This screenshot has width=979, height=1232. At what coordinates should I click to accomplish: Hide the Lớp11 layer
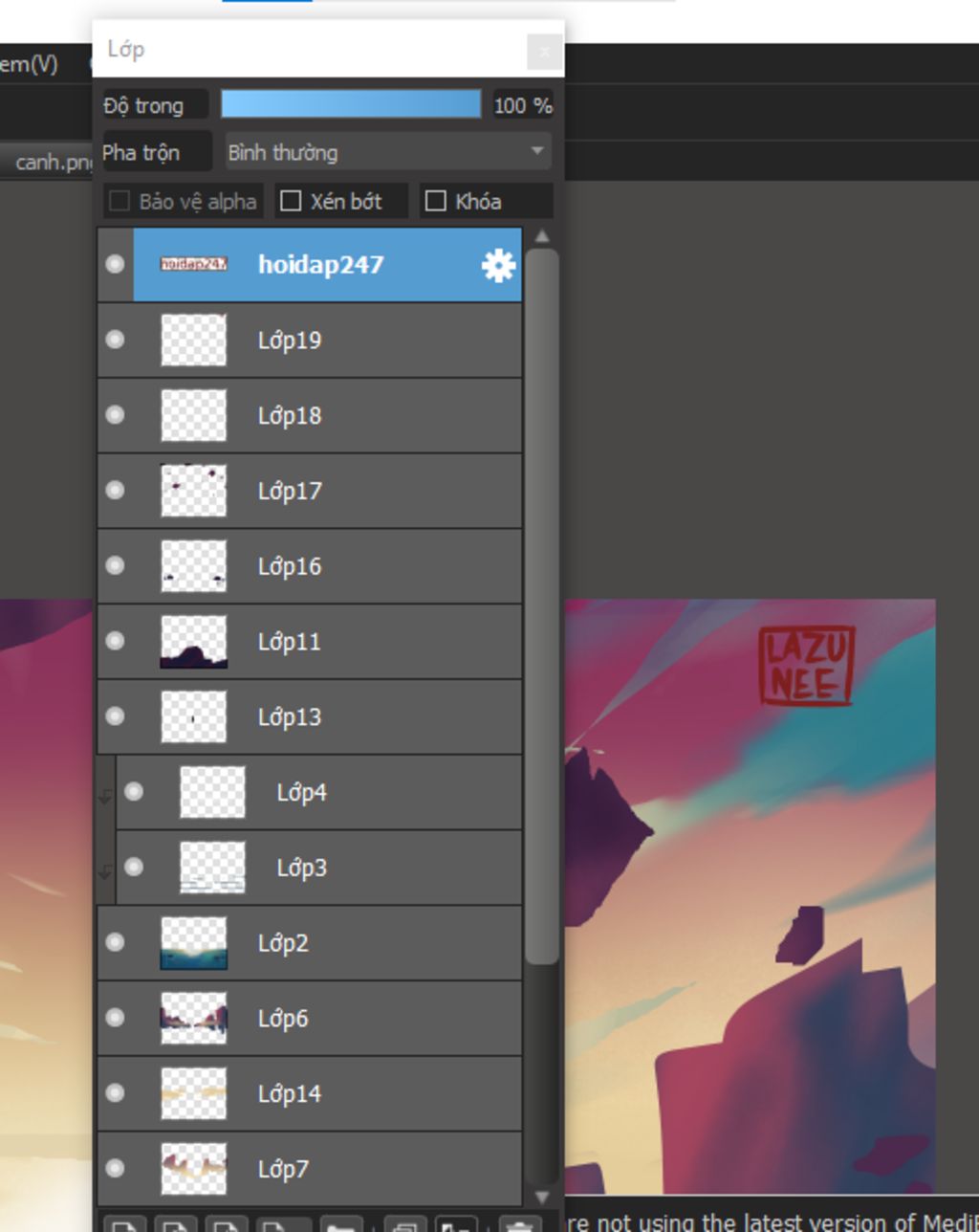click(x=115, y=641)
